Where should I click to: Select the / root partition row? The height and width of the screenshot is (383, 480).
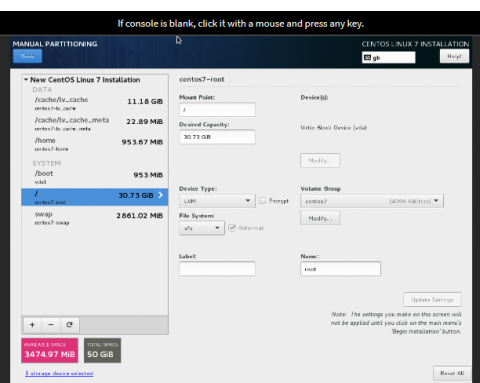[x=95, y=197]
